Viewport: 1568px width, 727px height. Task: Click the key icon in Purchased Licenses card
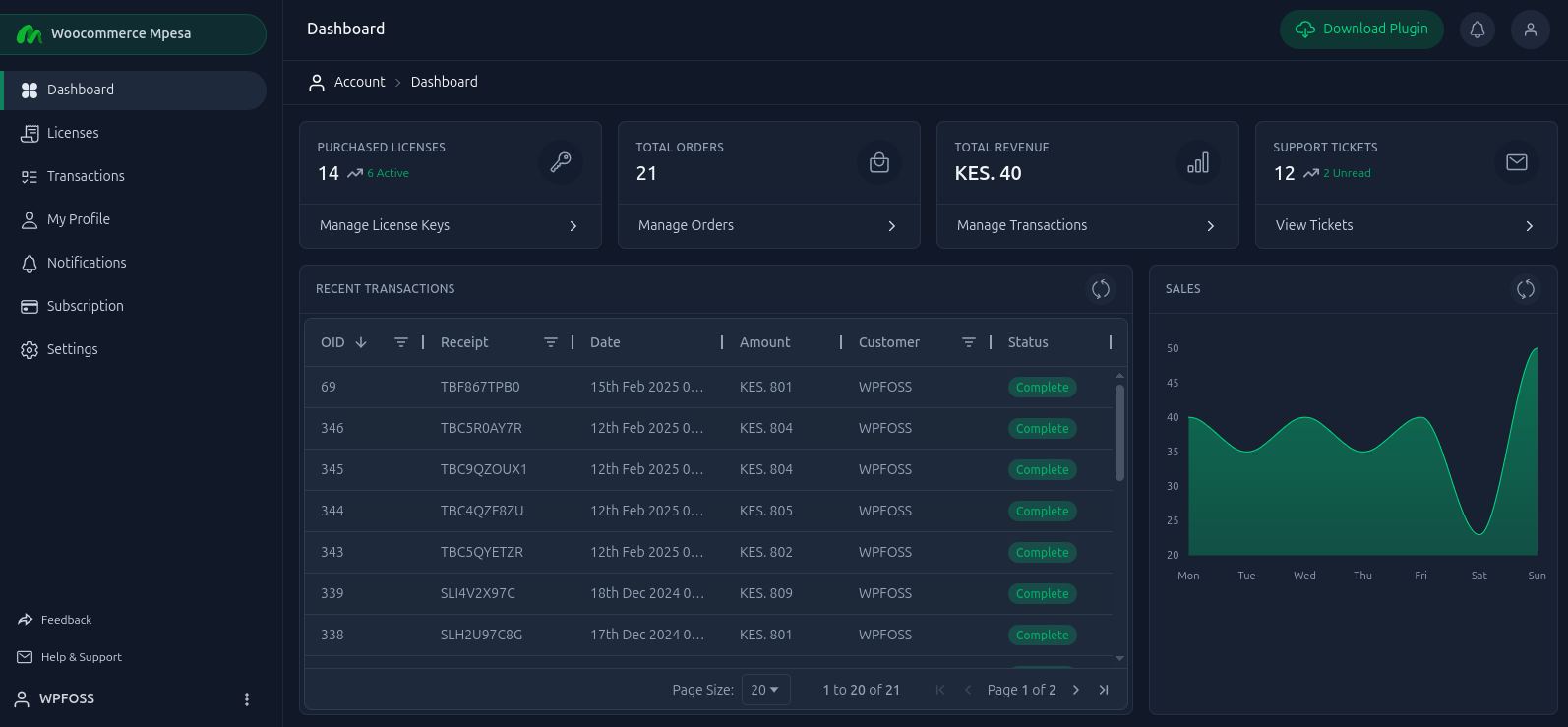coord(561,162)
